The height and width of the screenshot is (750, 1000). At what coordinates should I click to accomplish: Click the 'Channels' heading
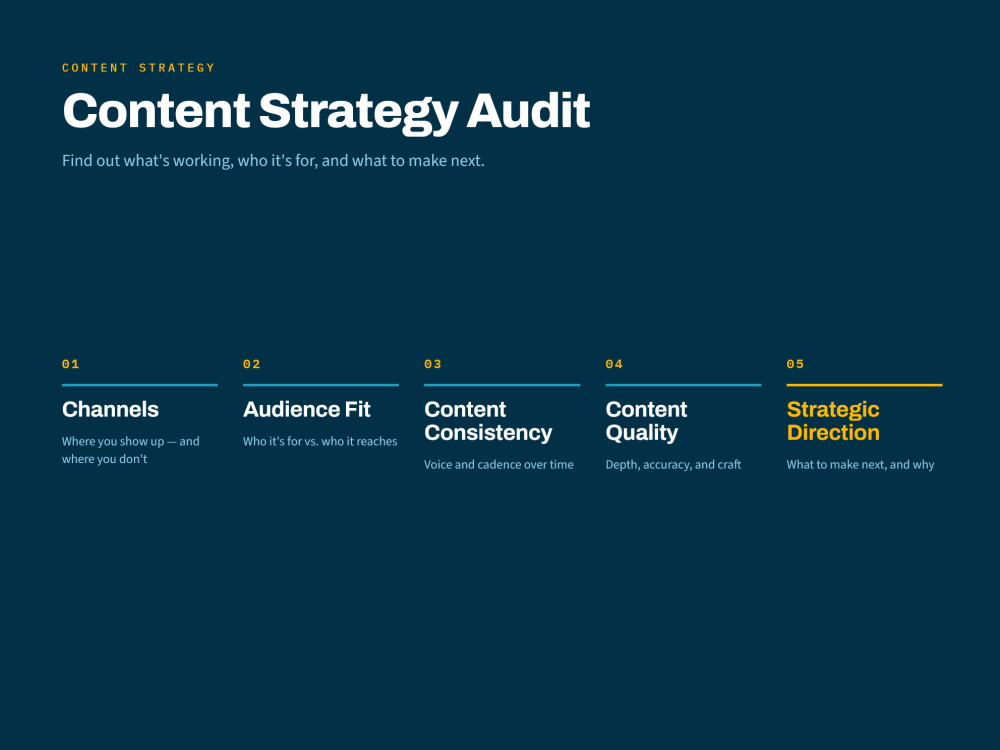110,409
